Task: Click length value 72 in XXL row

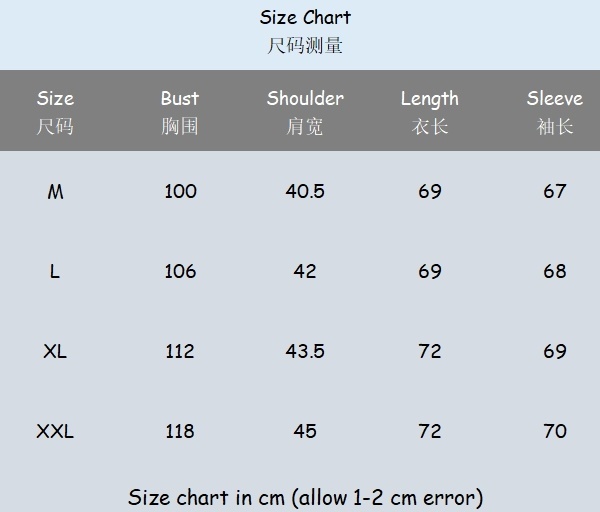Action: coord(429,432)
